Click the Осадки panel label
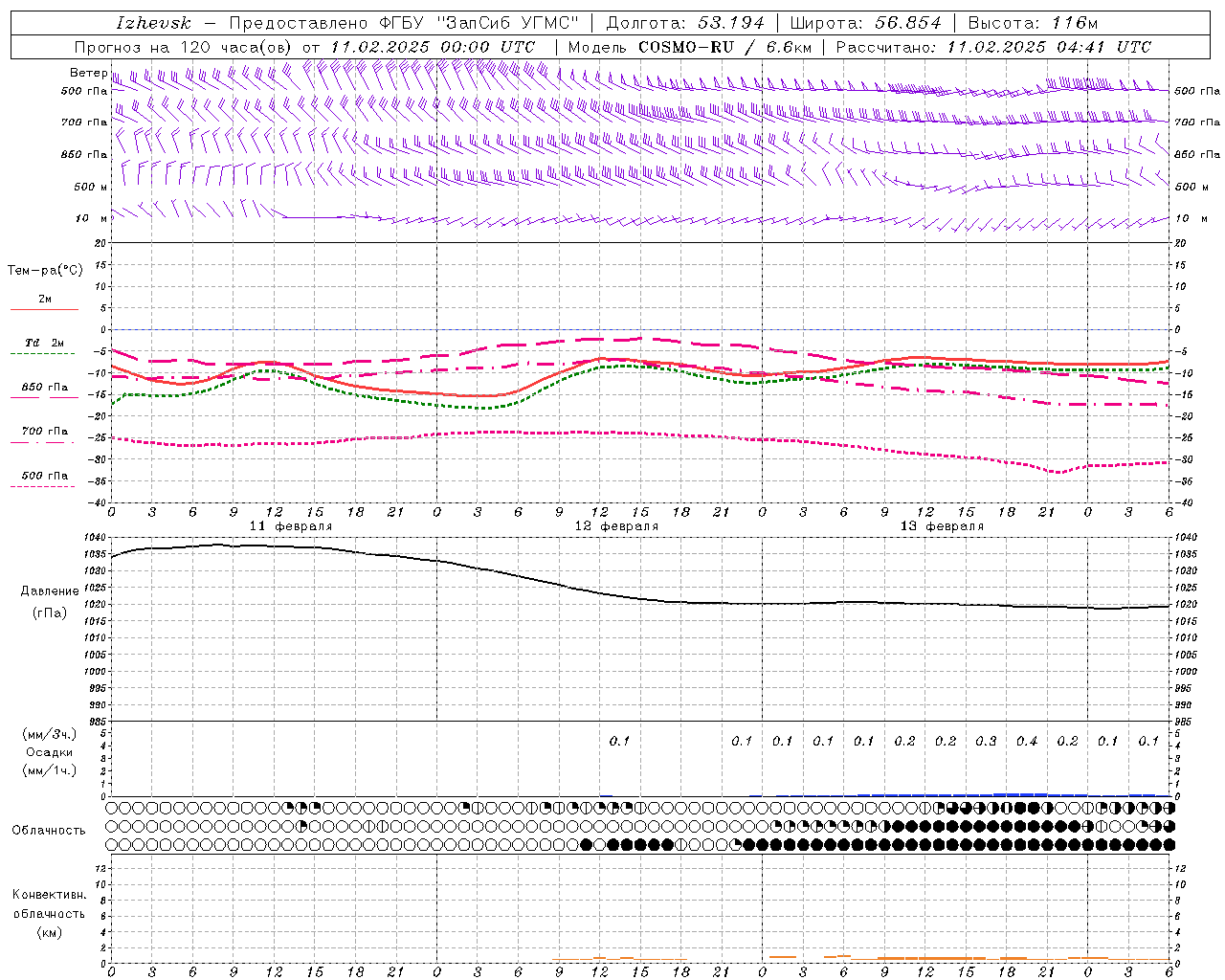This screenshot has height=980, width=1225. click(x=50, y=752)
